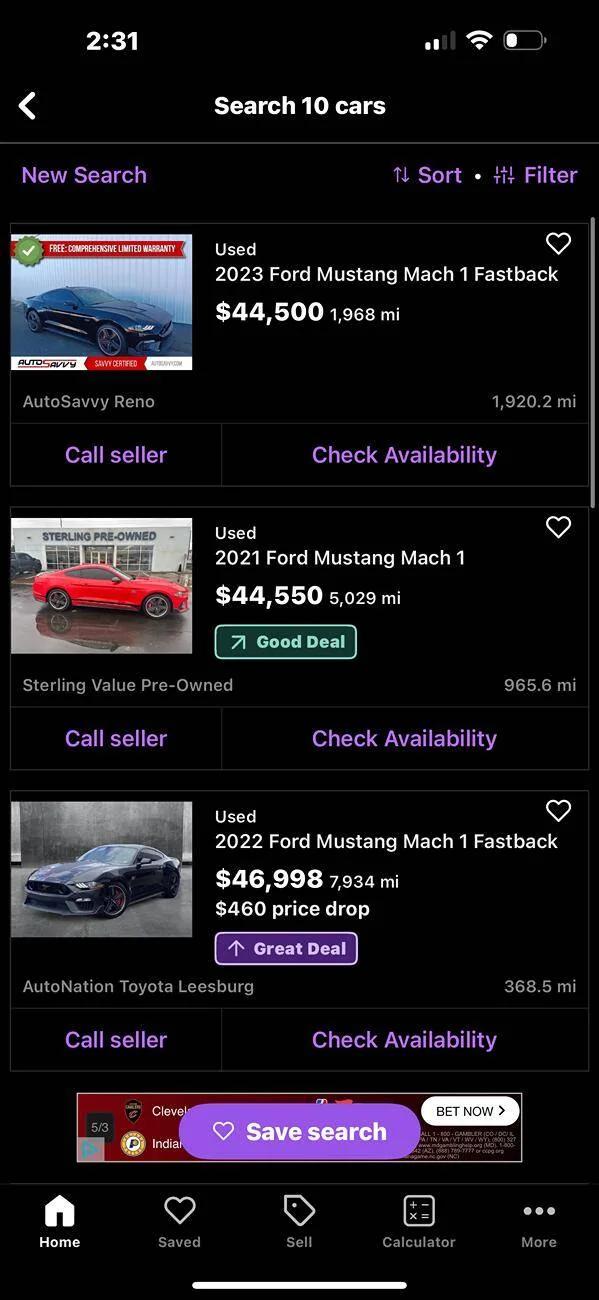599x1300 pixels.
Task: Open the AutoSavvy certified Mustang photo
Action: click(101, 302)
